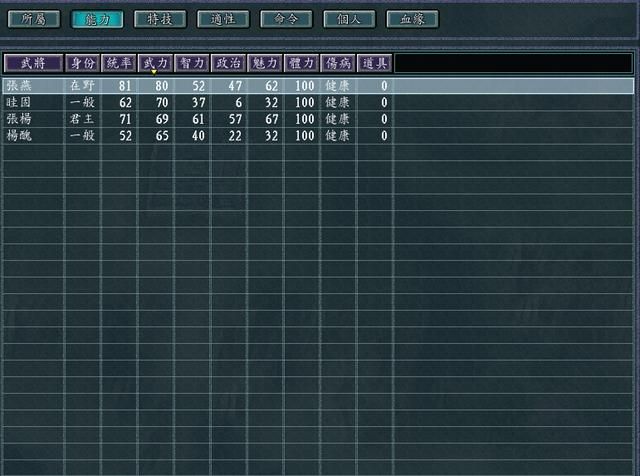This screenshot has width=640, height=476.
Task: Sort by 魅力 column header
Action: coord(265,63)
